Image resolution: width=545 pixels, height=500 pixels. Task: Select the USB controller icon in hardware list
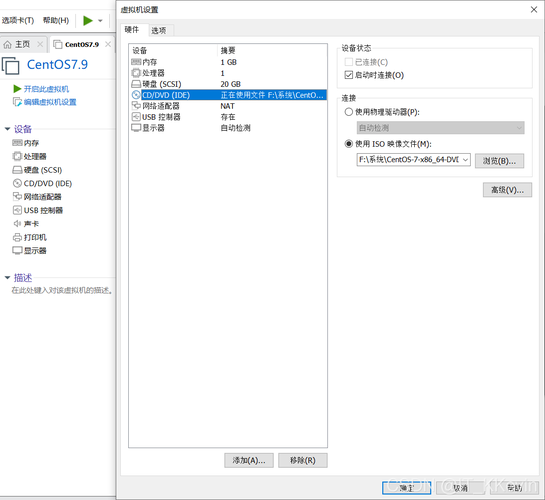tap(136, 117)
